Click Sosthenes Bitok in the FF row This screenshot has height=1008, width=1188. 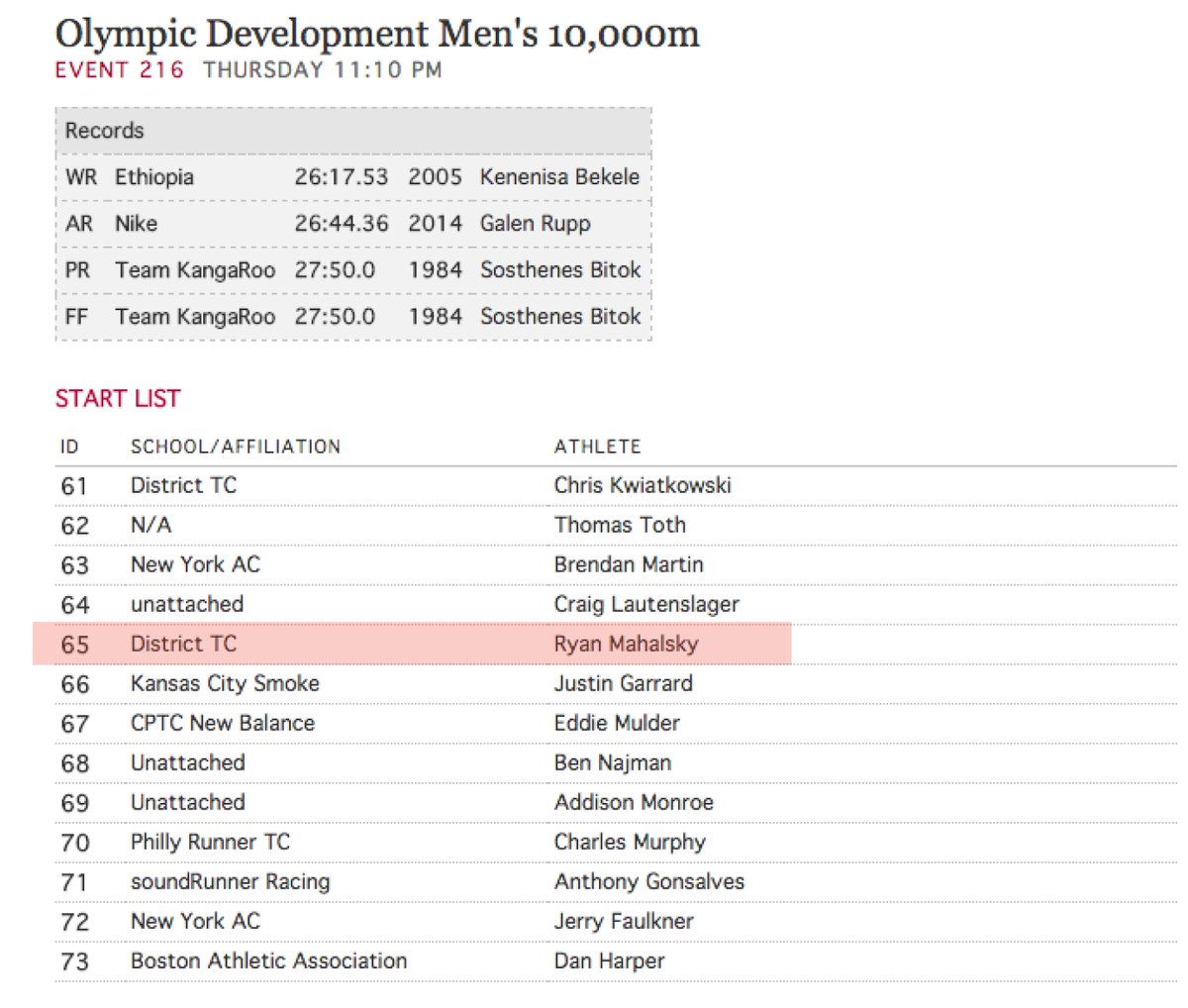[560, 317]
